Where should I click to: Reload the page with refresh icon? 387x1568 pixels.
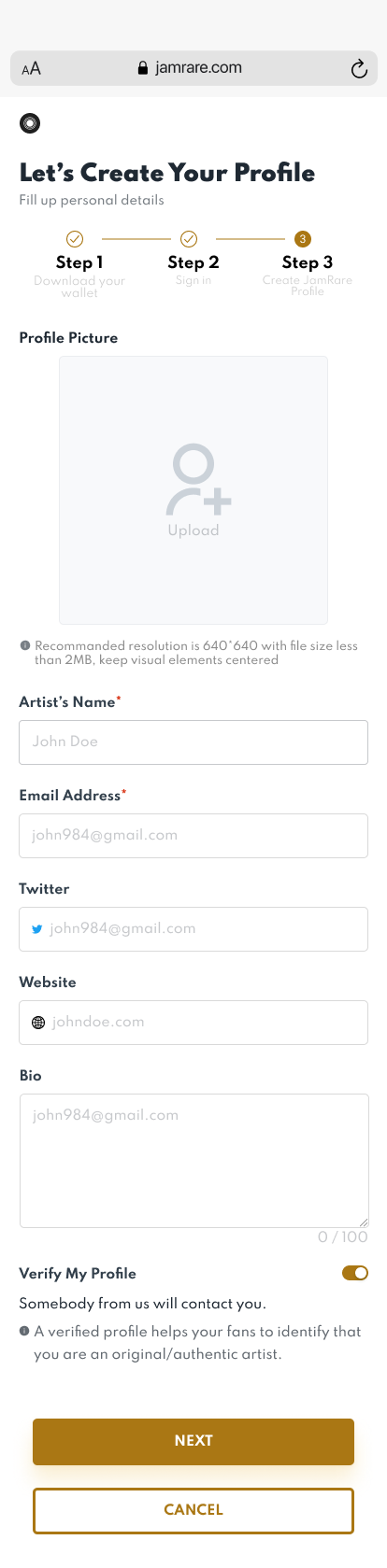[x=359, y=68]
